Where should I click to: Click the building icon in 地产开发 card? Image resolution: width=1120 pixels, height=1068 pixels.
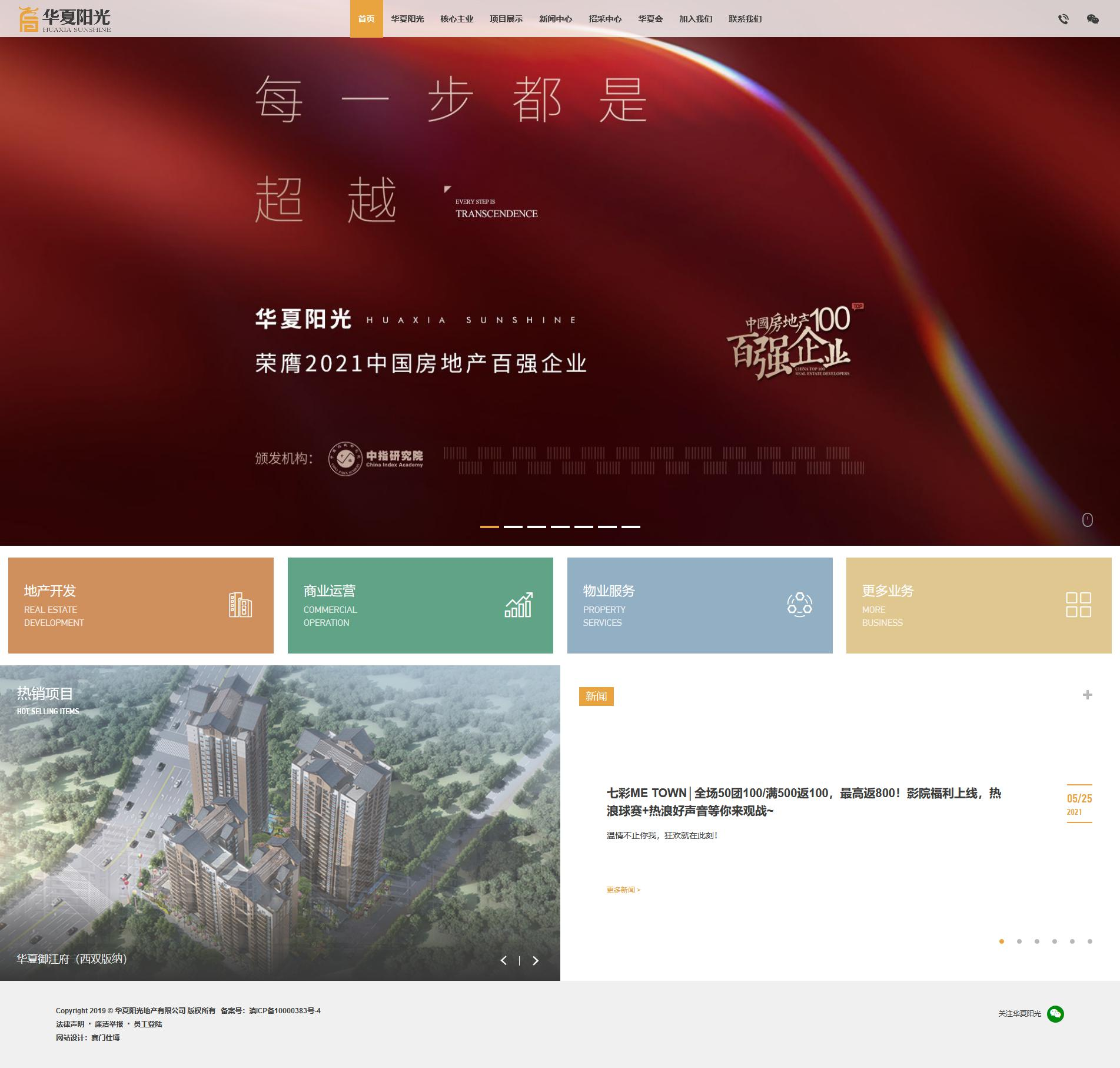[240, 605]
